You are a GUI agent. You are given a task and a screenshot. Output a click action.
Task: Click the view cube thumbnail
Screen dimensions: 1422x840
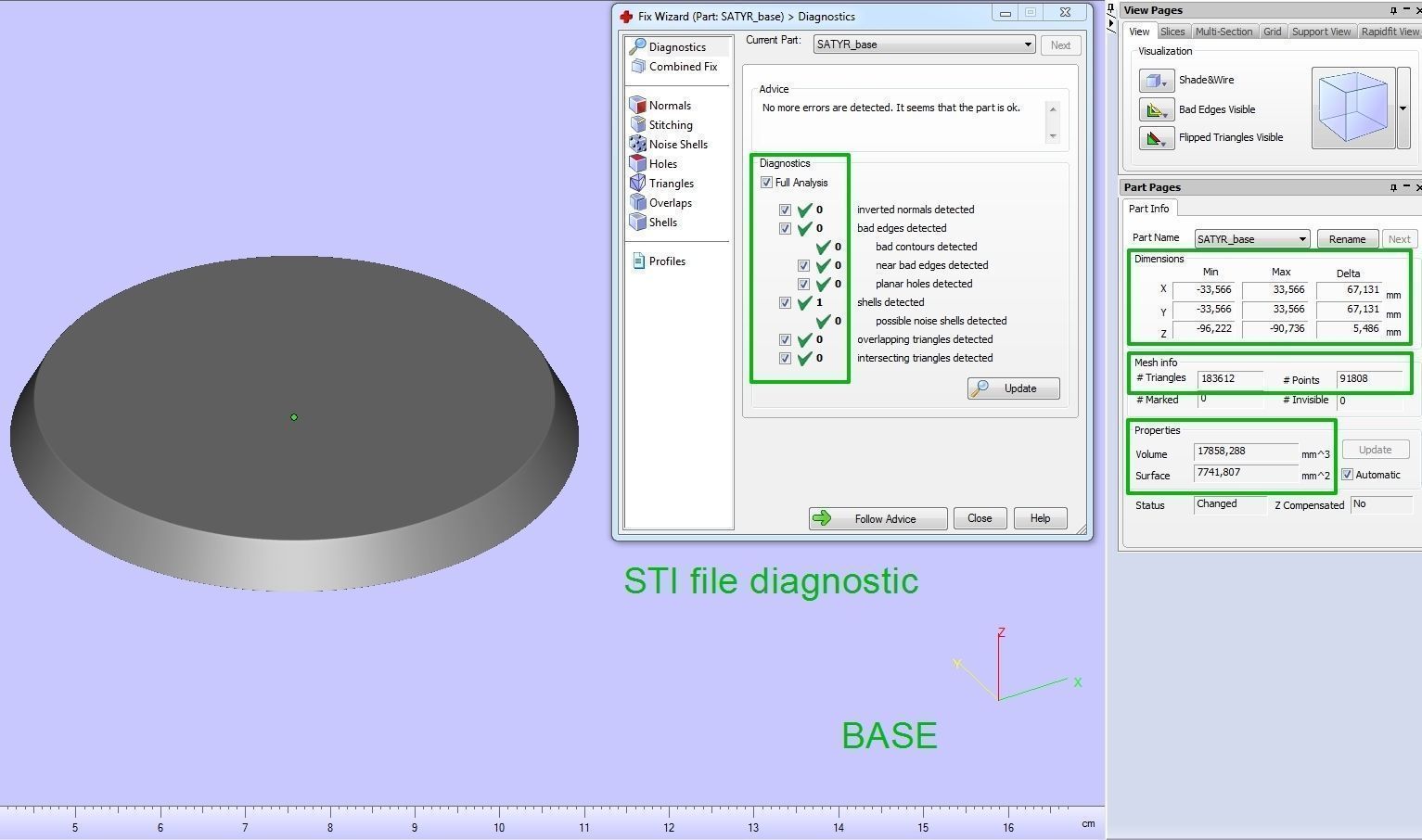[x=1353, y=108]
